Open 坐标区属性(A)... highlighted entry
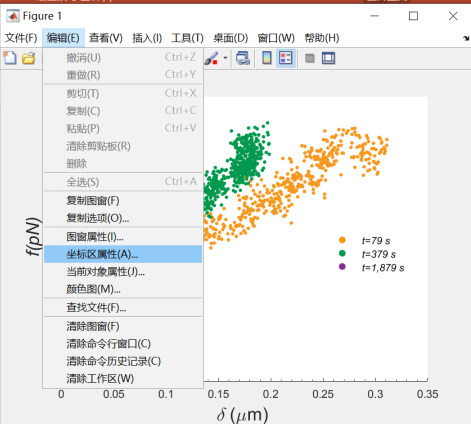 (123, 254)
